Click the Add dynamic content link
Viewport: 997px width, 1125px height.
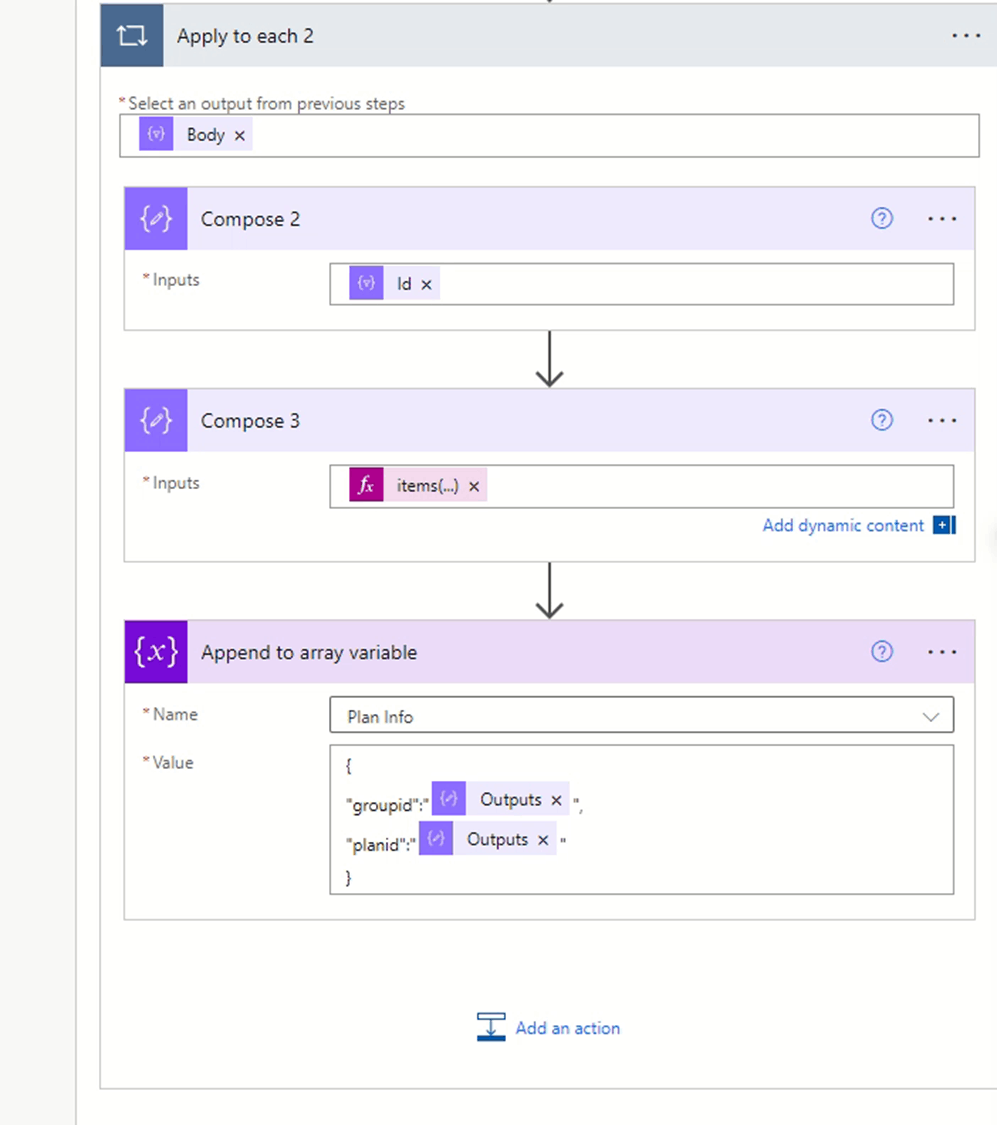(843, 526)
